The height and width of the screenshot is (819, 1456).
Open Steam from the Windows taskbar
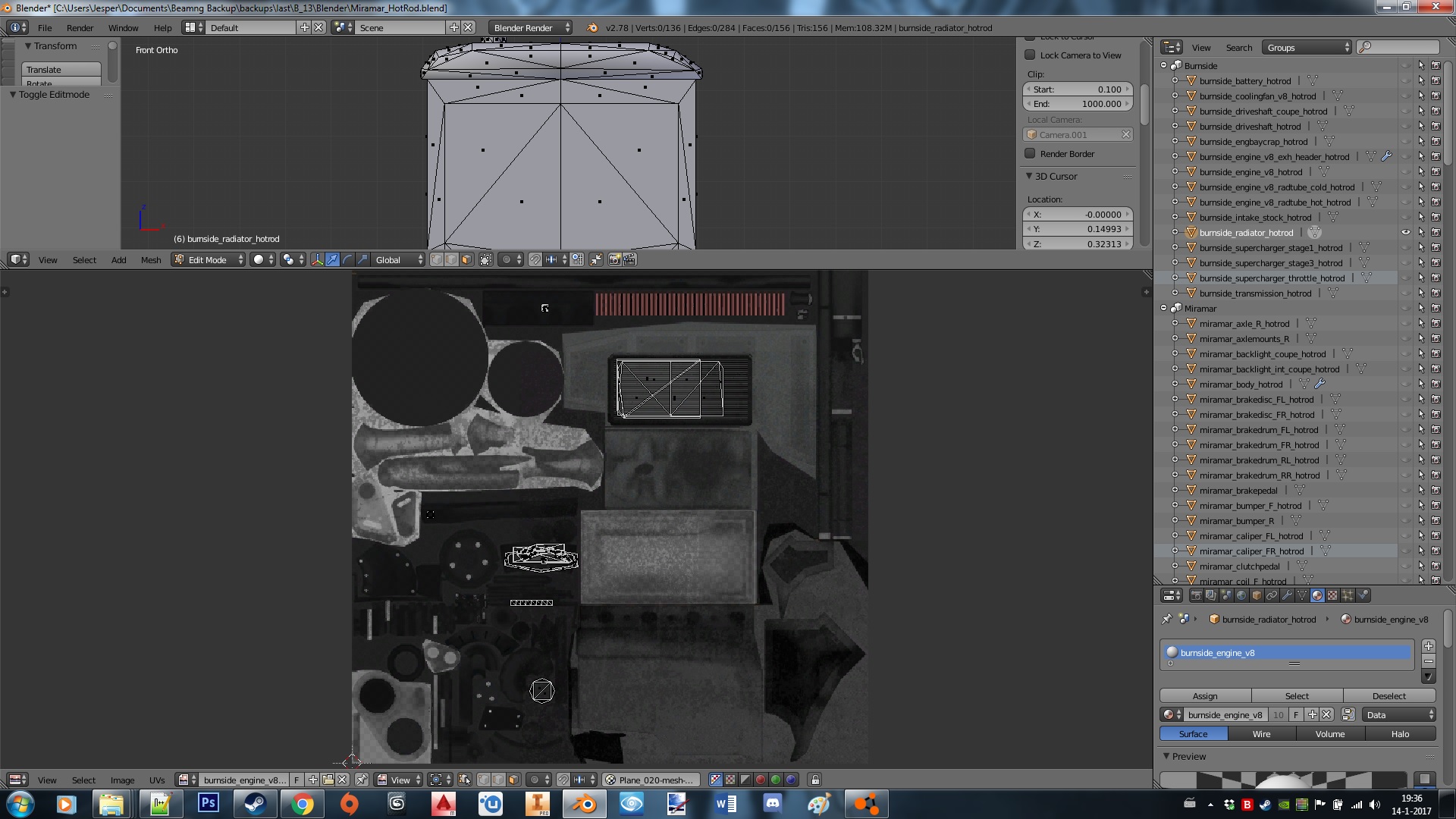(255, 804)
